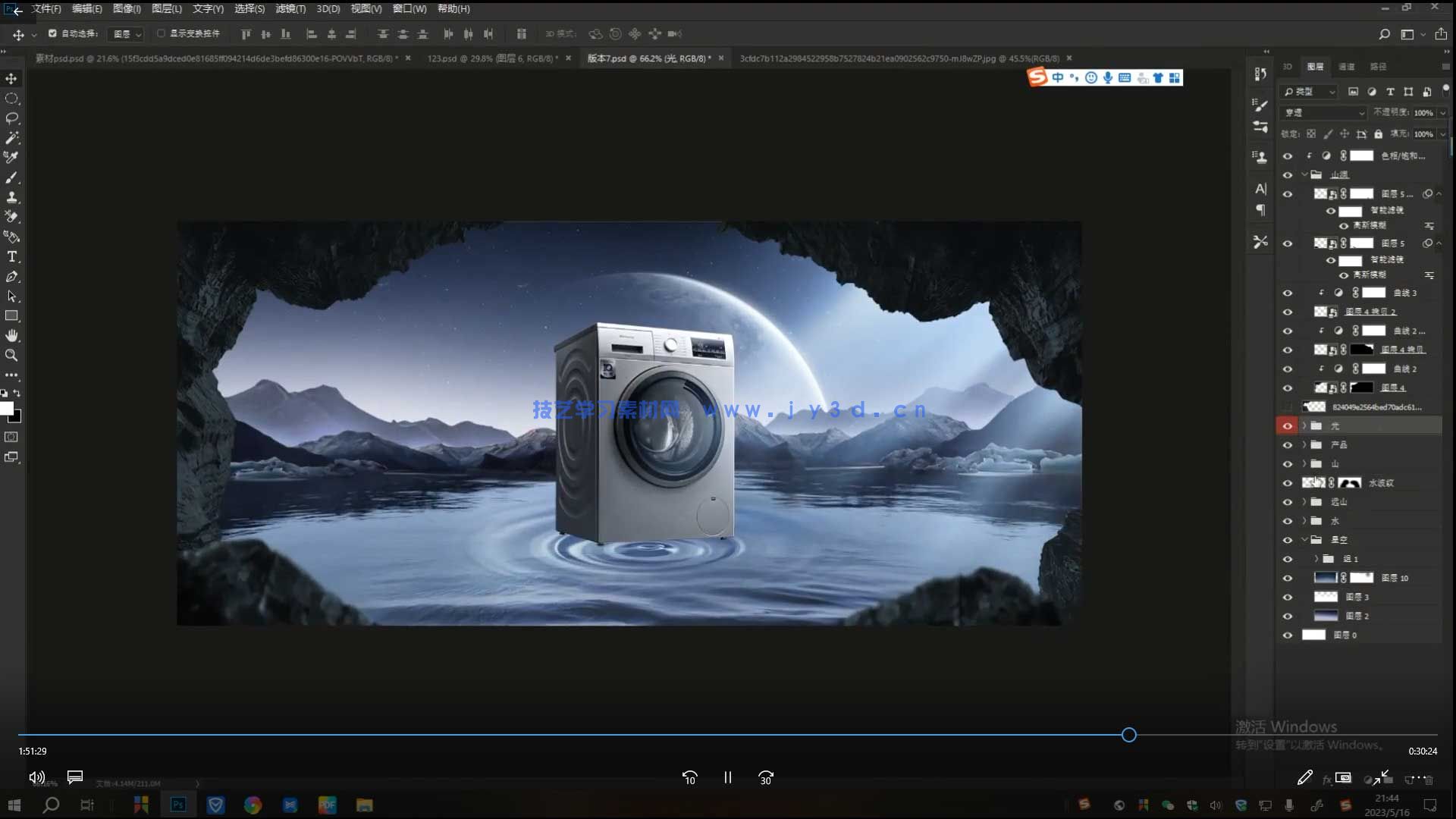Select the Zoom tool
This screenshot has height=819, width=1456.
click(12, 355)
